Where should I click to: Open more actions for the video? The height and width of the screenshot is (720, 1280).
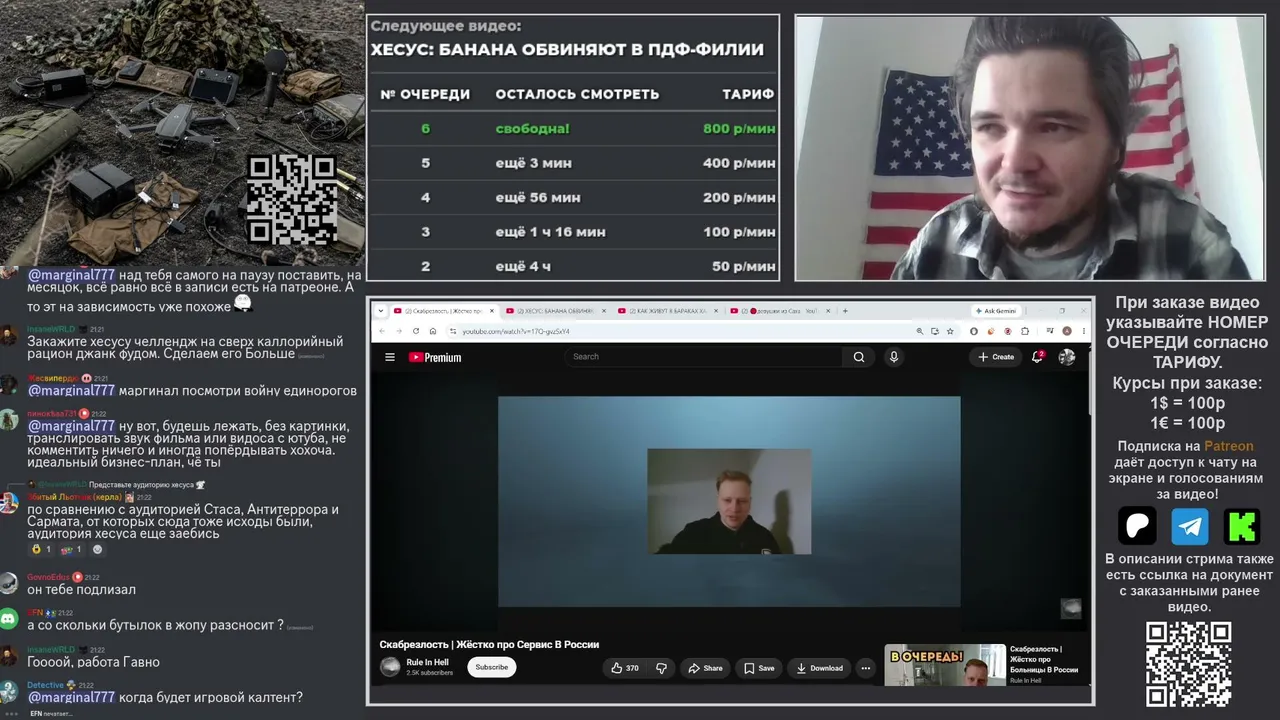point(866,668)
